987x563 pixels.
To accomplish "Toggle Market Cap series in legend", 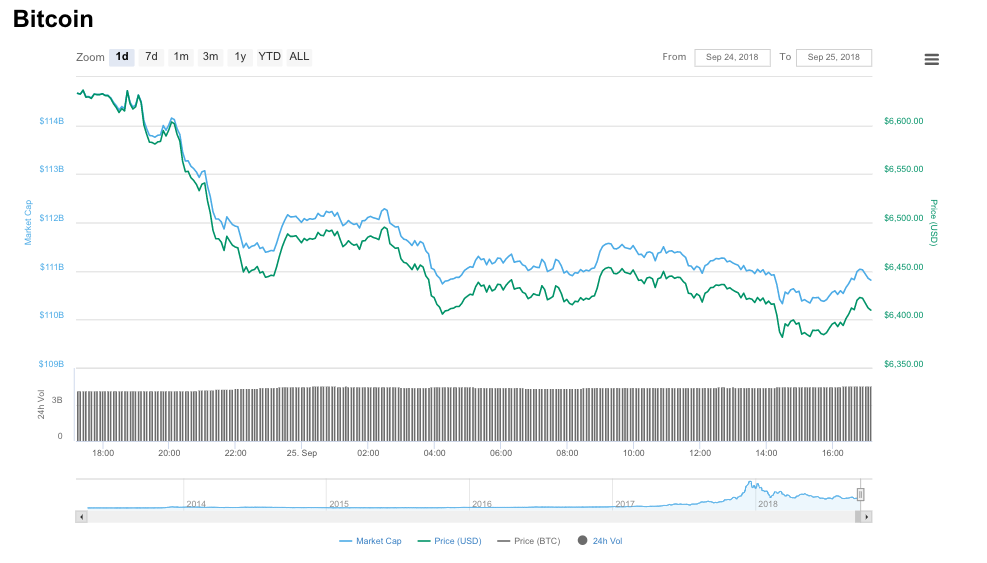I will (x=370, y=541).
